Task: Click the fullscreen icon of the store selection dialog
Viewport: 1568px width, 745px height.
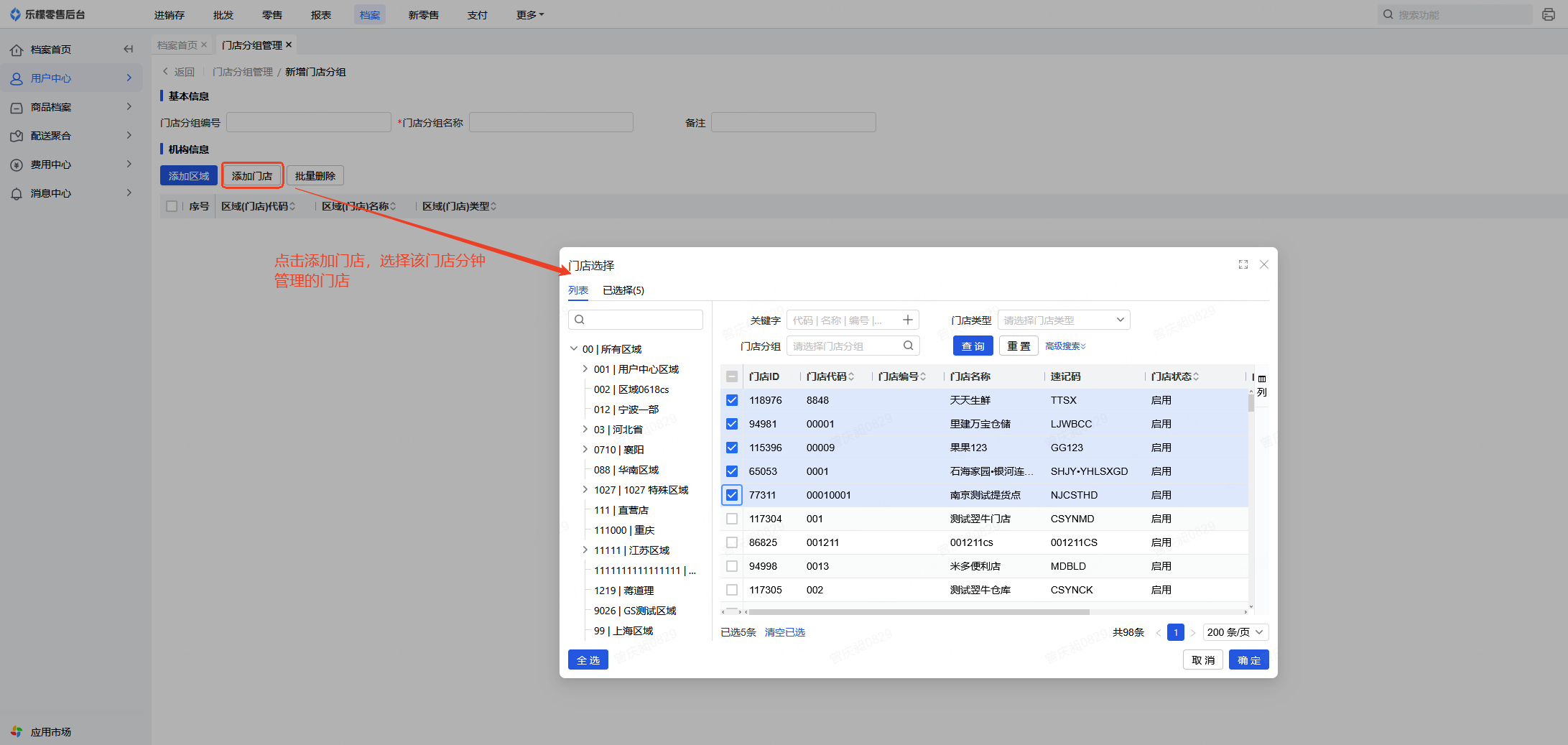Action: point(1243,264)
